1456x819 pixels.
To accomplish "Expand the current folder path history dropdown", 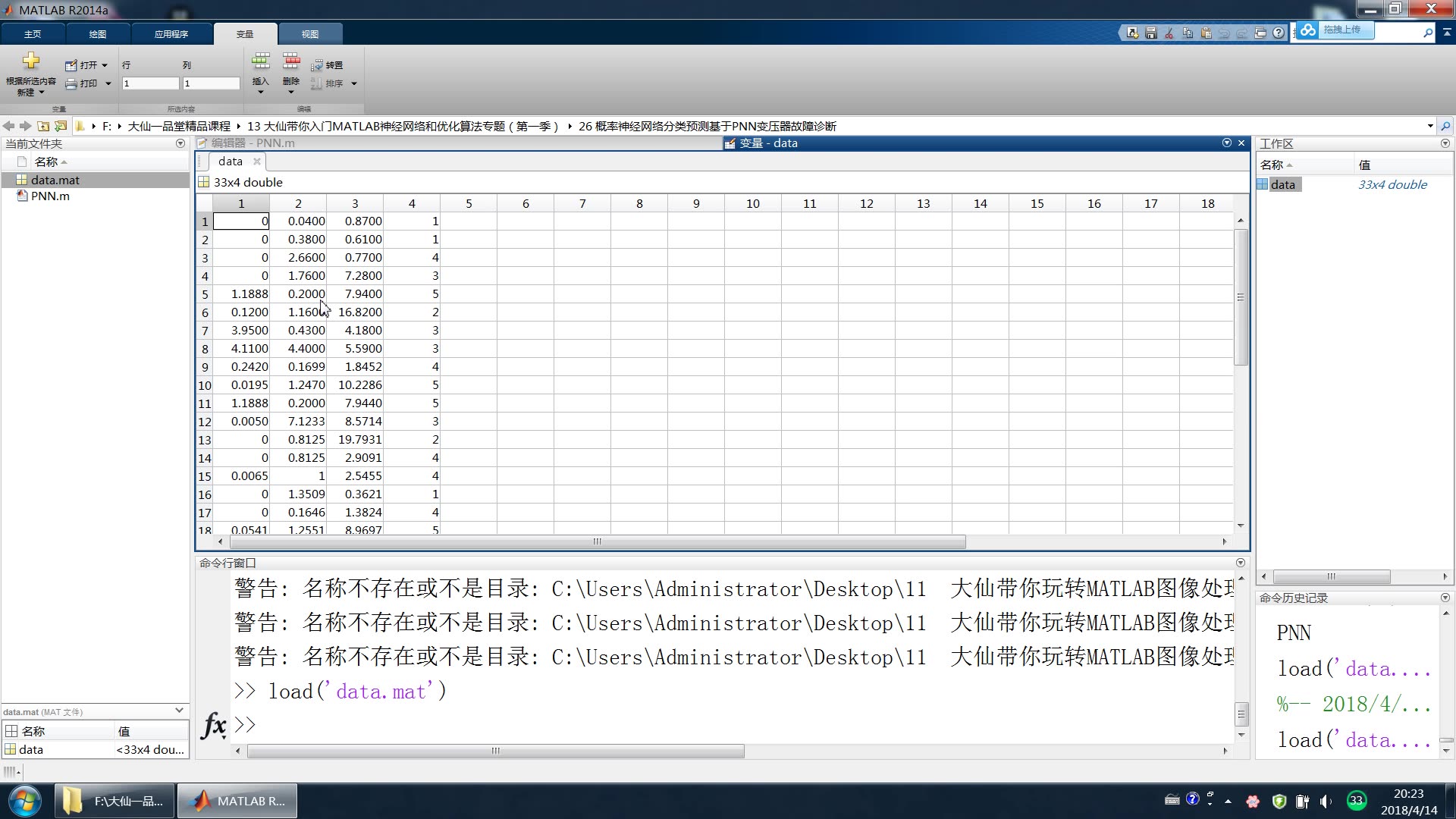I will [x=1430, y=126].
